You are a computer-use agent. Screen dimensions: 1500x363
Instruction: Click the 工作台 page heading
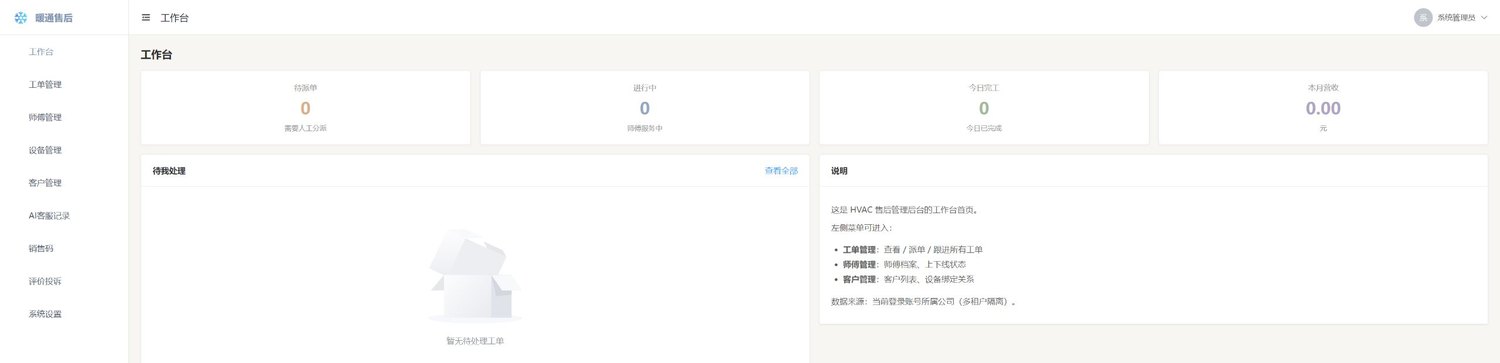pos(156,55)
